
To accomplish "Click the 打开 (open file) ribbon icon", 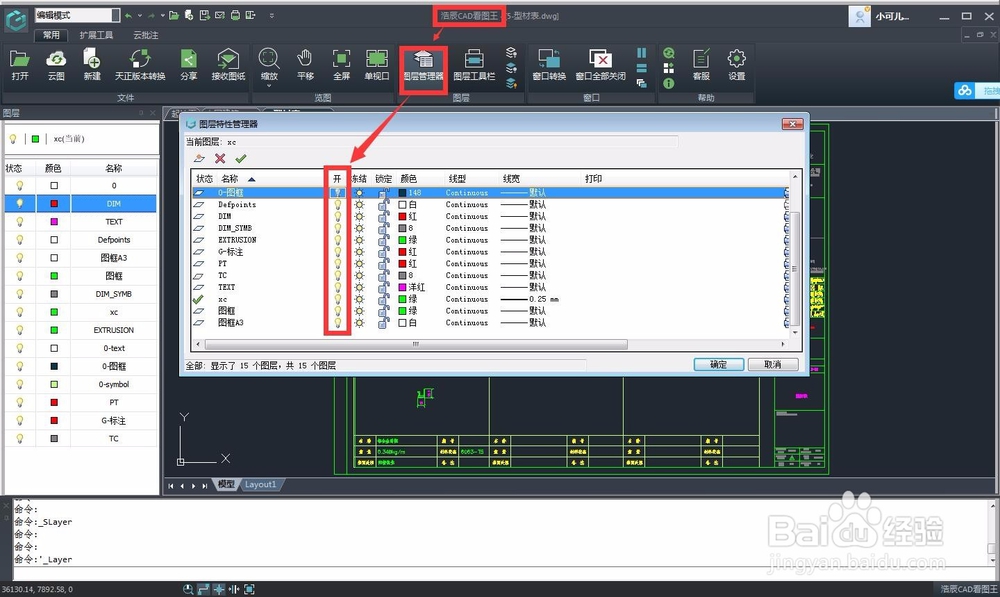I will coord(20,65).
